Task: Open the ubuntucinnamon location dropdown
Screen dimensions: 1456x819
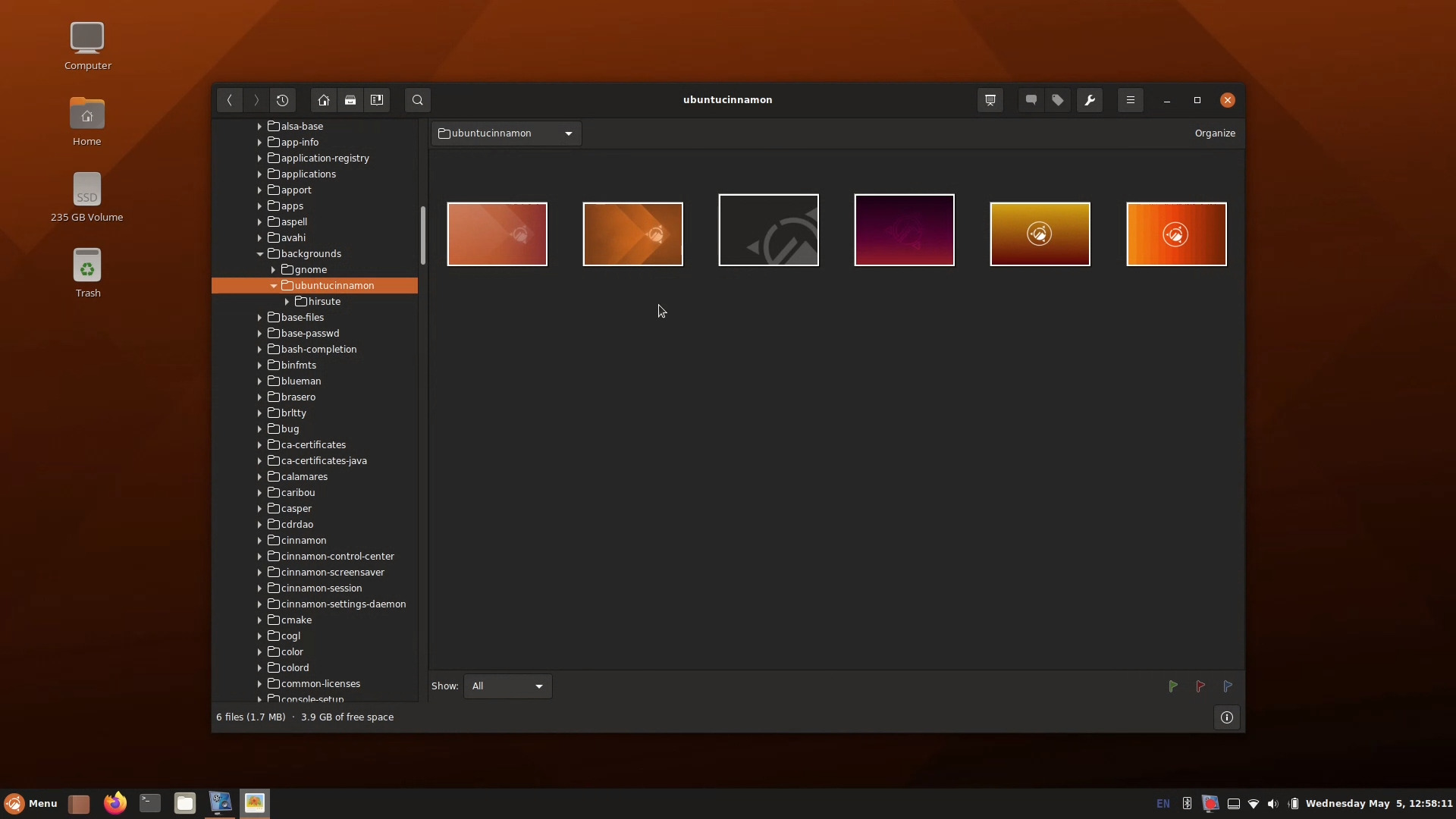Action: (x=506, y=133)
